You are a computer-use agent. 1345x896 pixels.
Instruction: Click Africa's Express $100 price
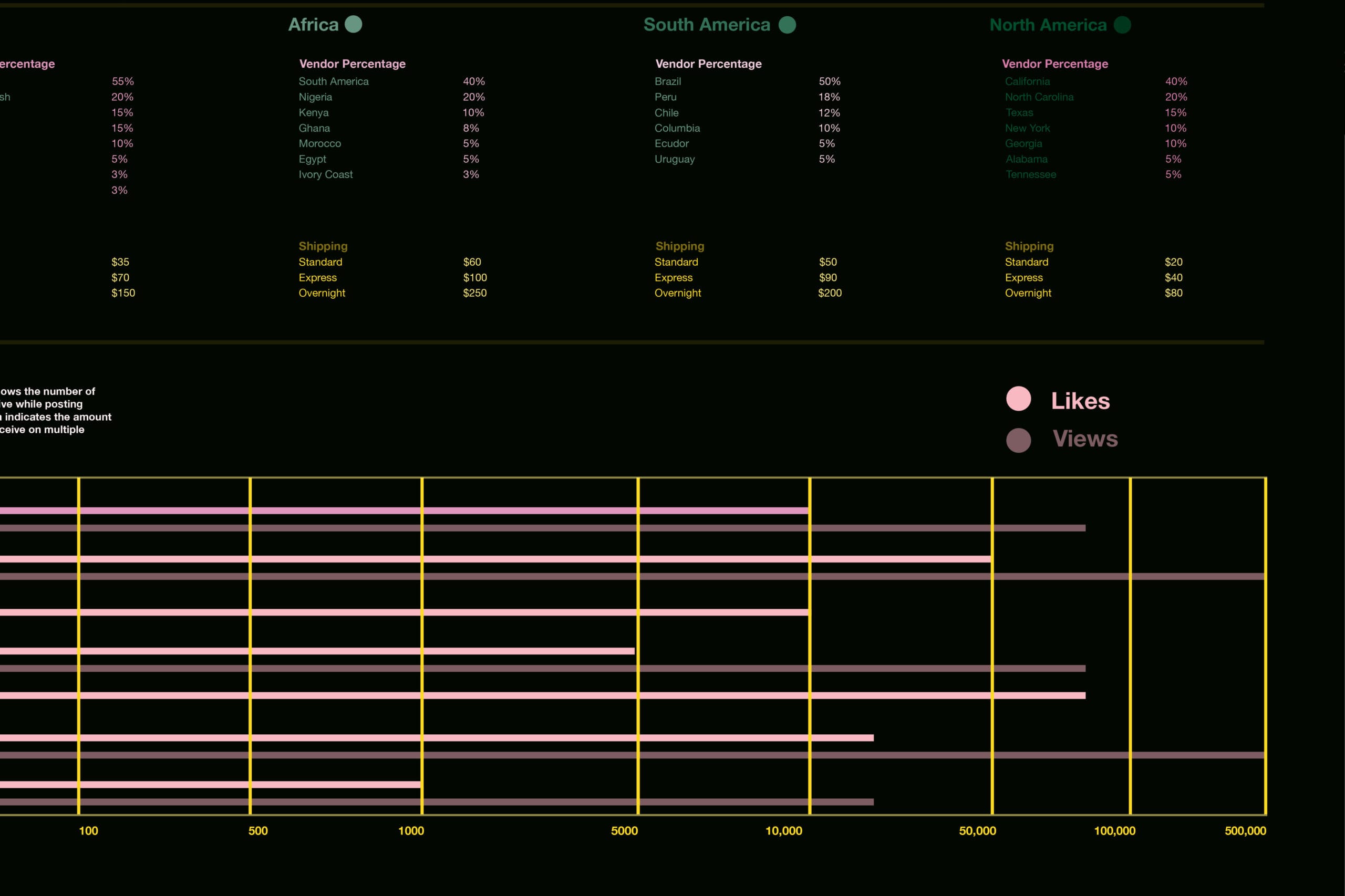click(474, 278)
